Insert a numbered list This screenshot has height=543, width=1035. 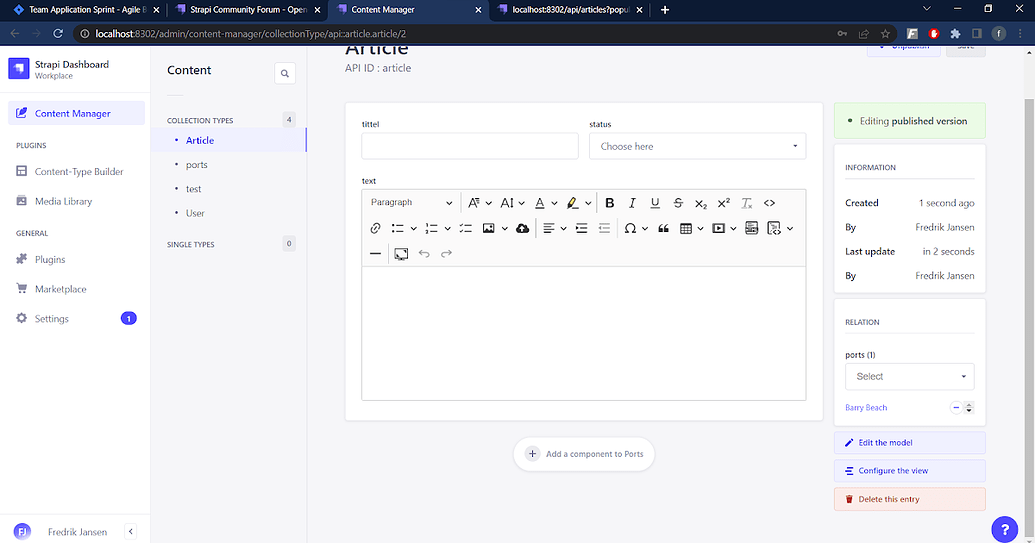432,228
